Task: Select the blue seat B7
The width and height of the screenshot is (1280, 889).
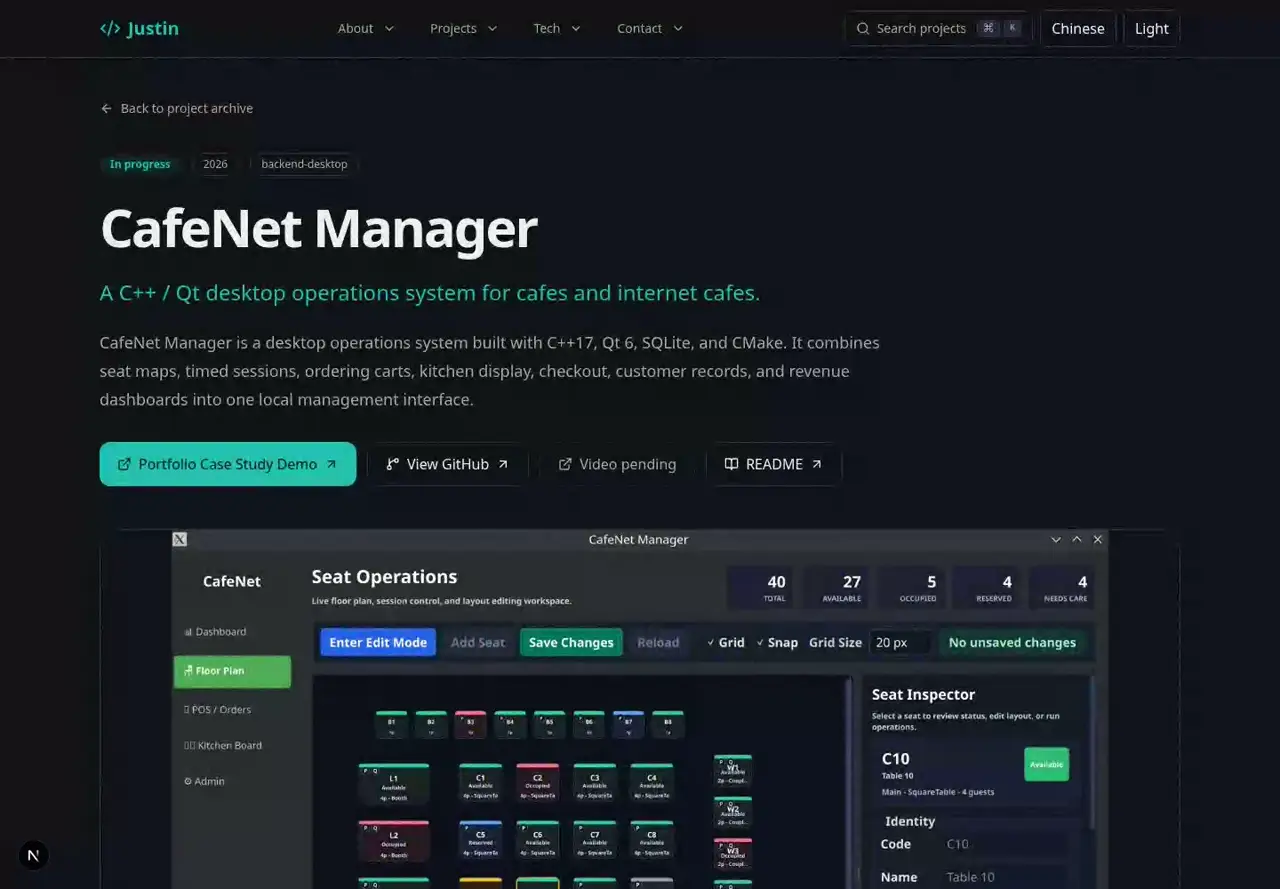Action: point(628,725)
